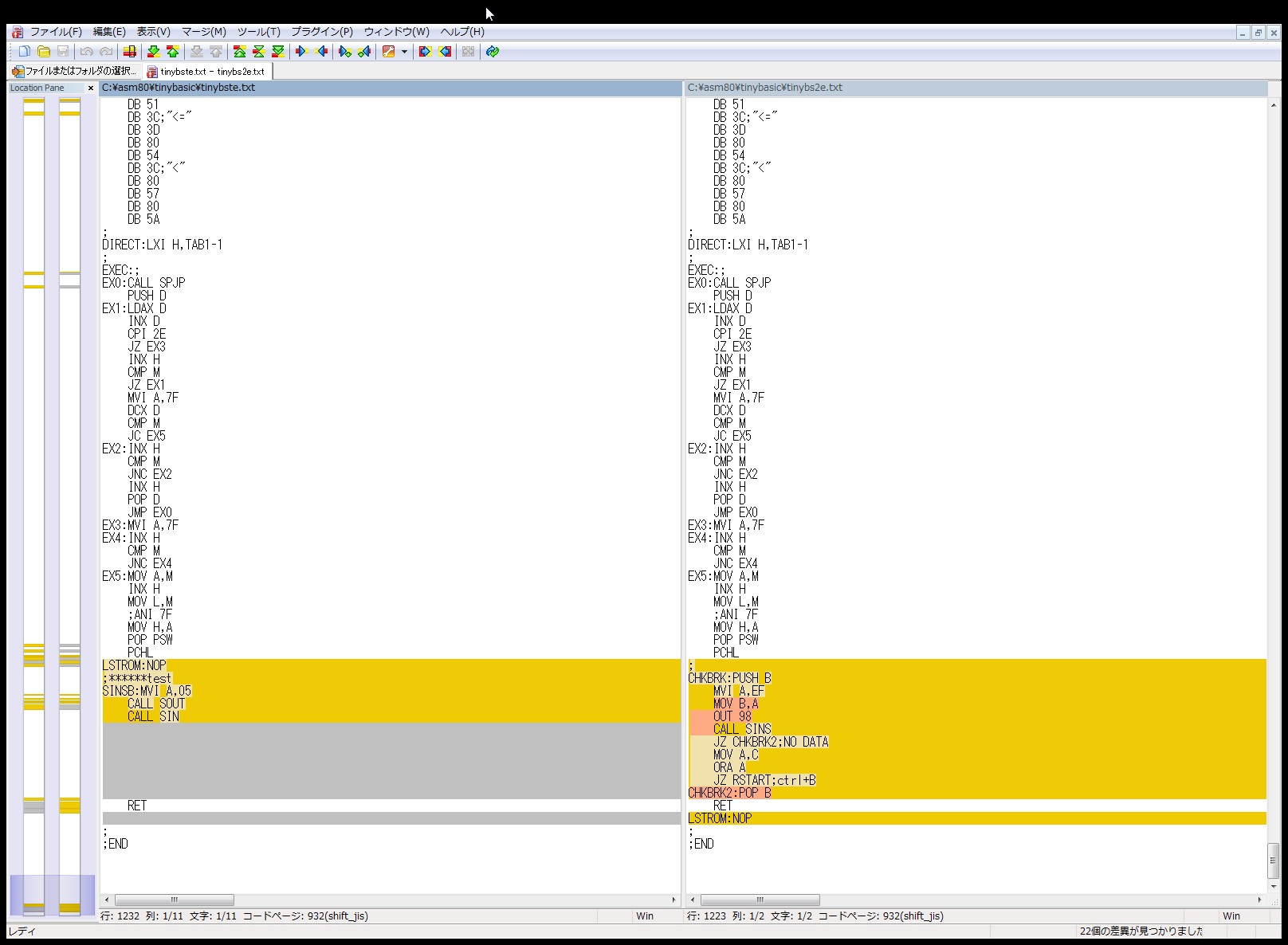
Task: Go to the first difference icon
Action: pos(240,52)
